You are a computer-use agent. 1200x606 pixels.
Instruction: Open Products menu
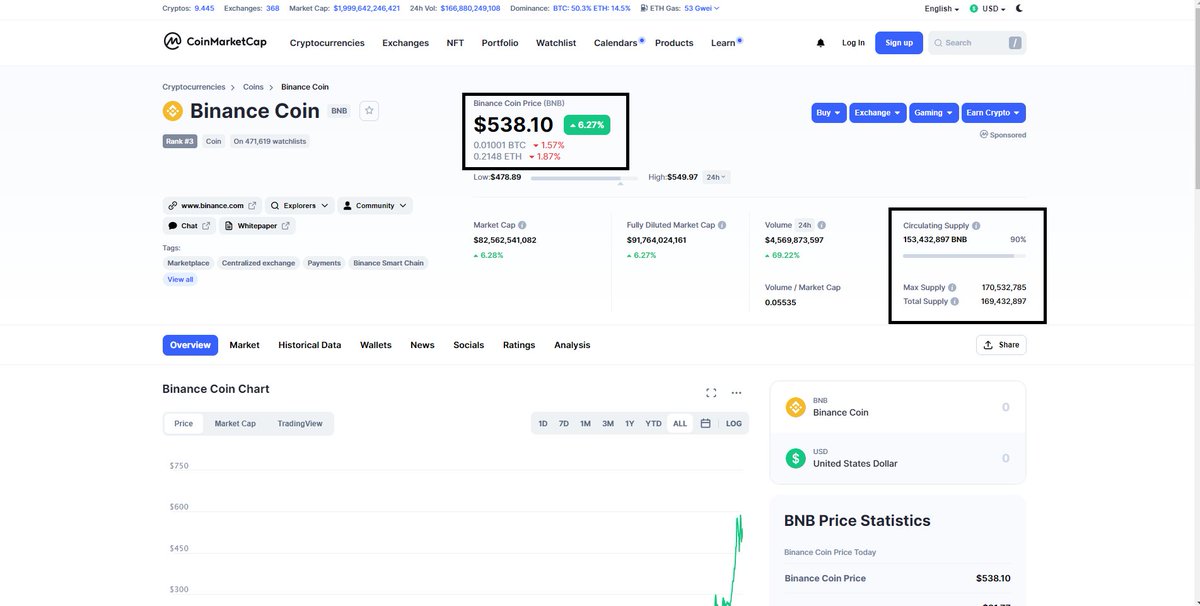point(674,43)
